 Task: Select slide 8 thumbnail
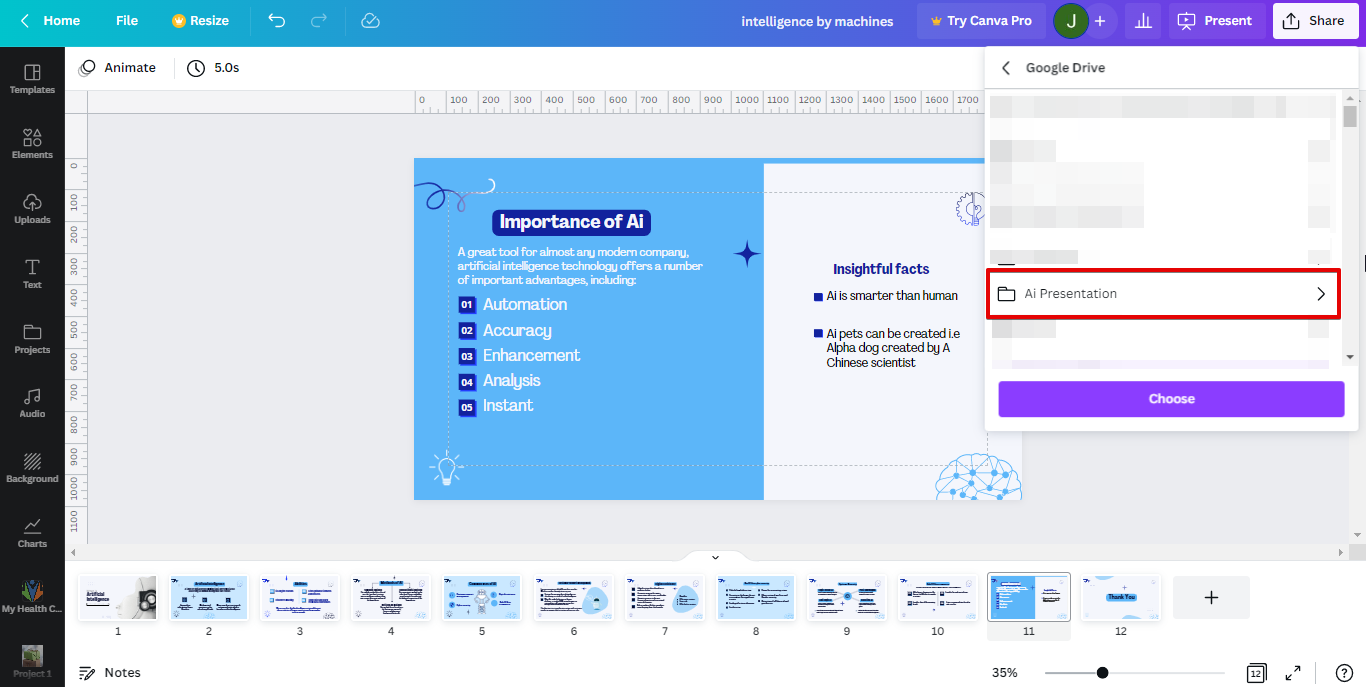(x=756, y=597)
